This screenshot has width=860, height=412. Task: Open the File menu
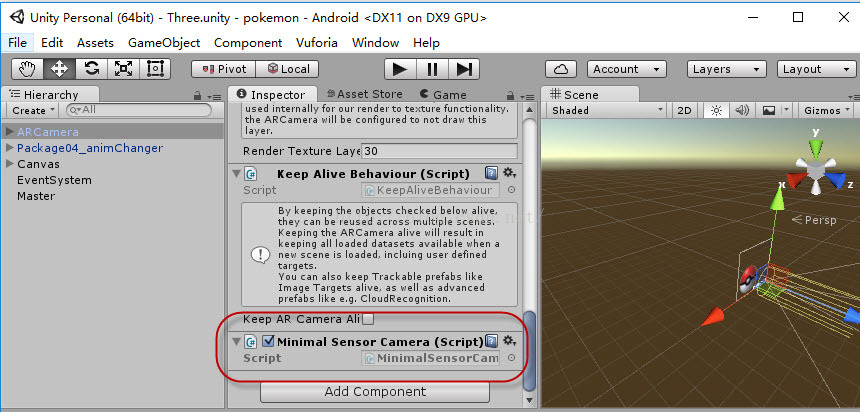pyautogui.click(x=18, y=43)
